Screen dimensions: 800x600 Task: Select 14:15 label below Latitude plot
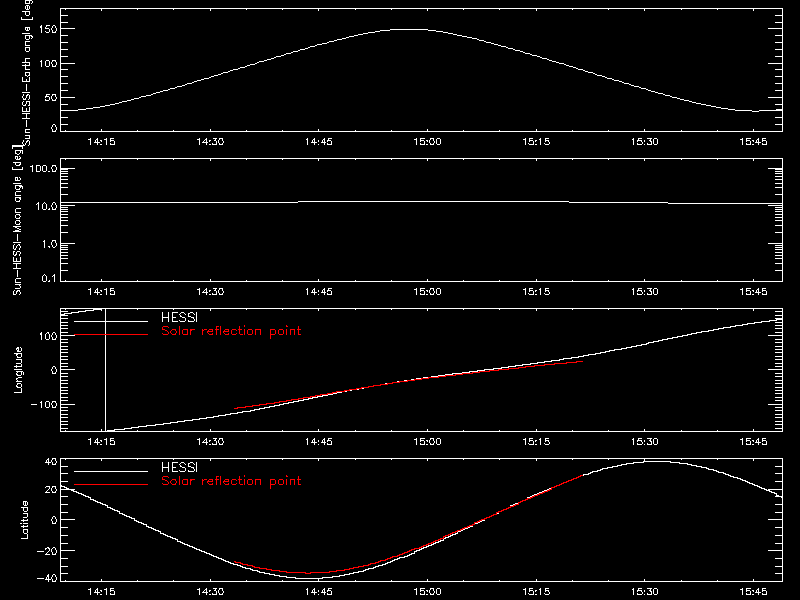(x=101, y=591)
